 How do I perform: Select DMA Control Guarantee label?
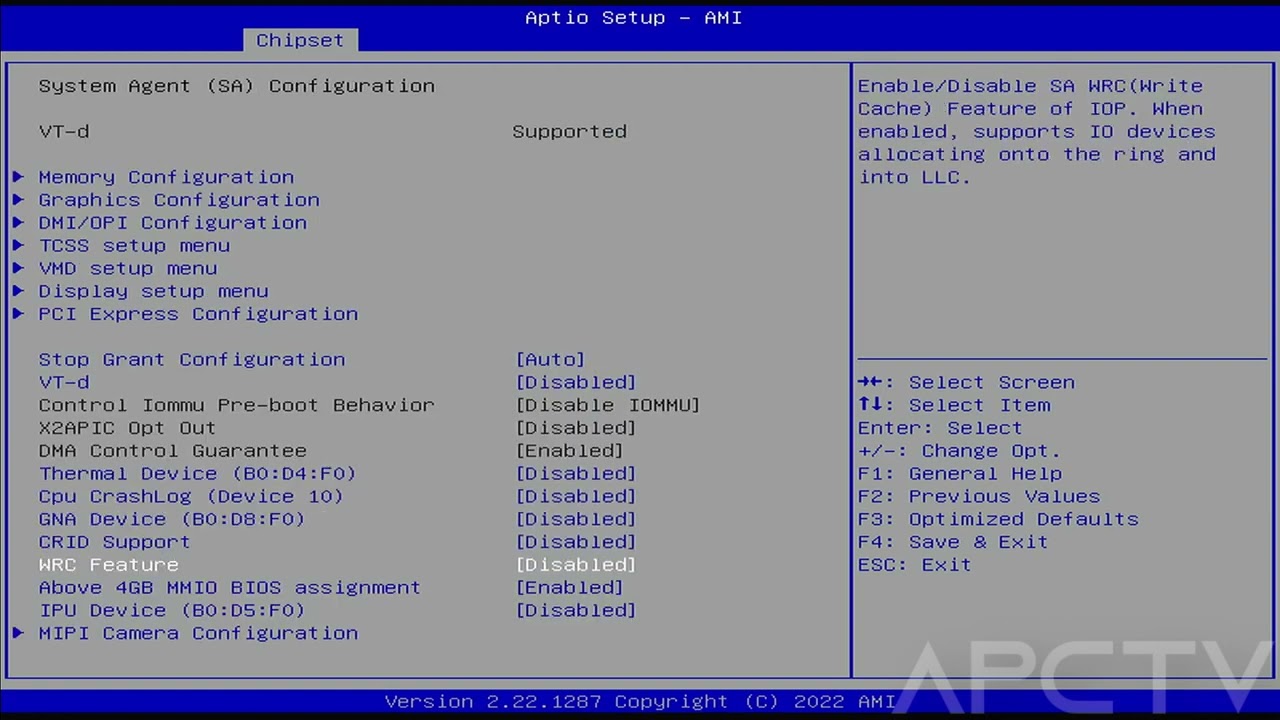(x=173, y=451)
